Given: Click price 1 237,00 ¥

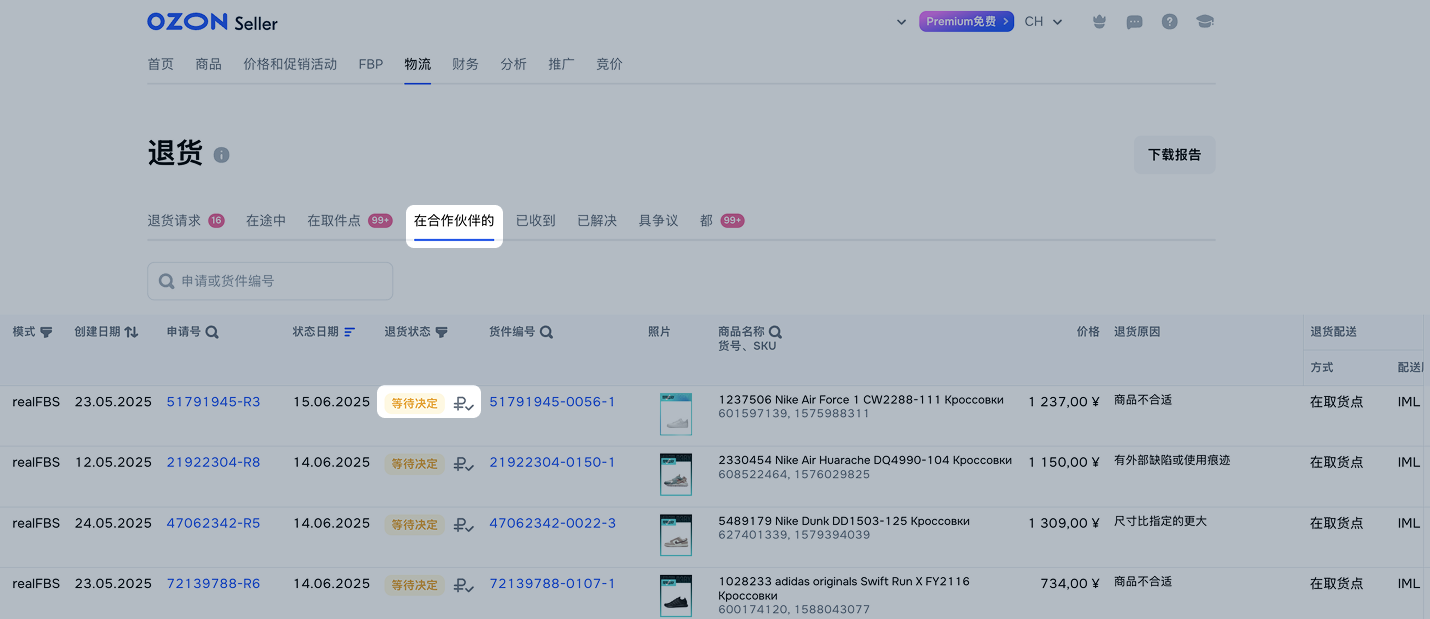Looking at the screenshot, I should [x=1064, y=402].
